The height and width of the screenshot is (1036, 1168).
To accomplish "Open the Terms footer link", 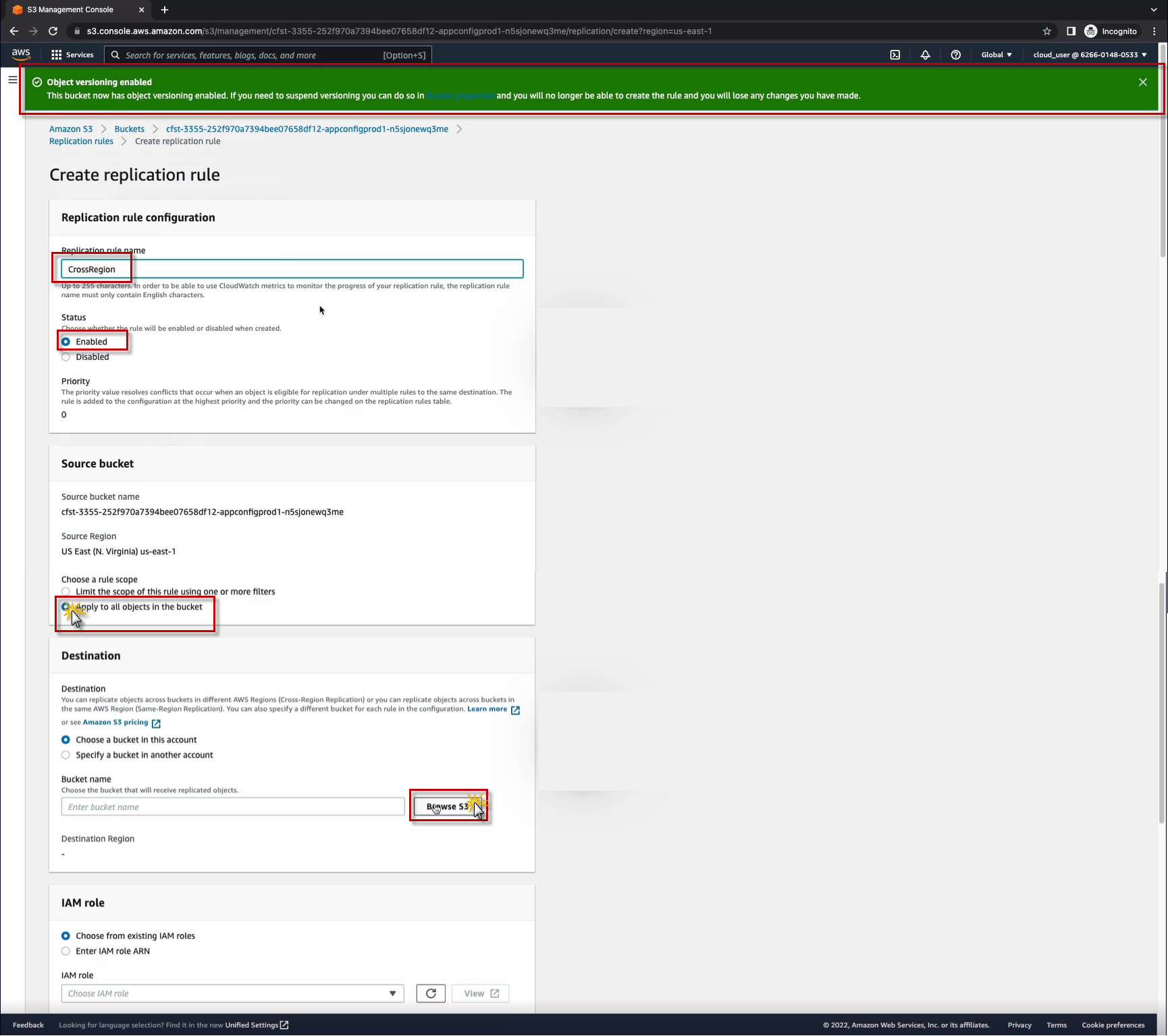I will point(1057,1025).
